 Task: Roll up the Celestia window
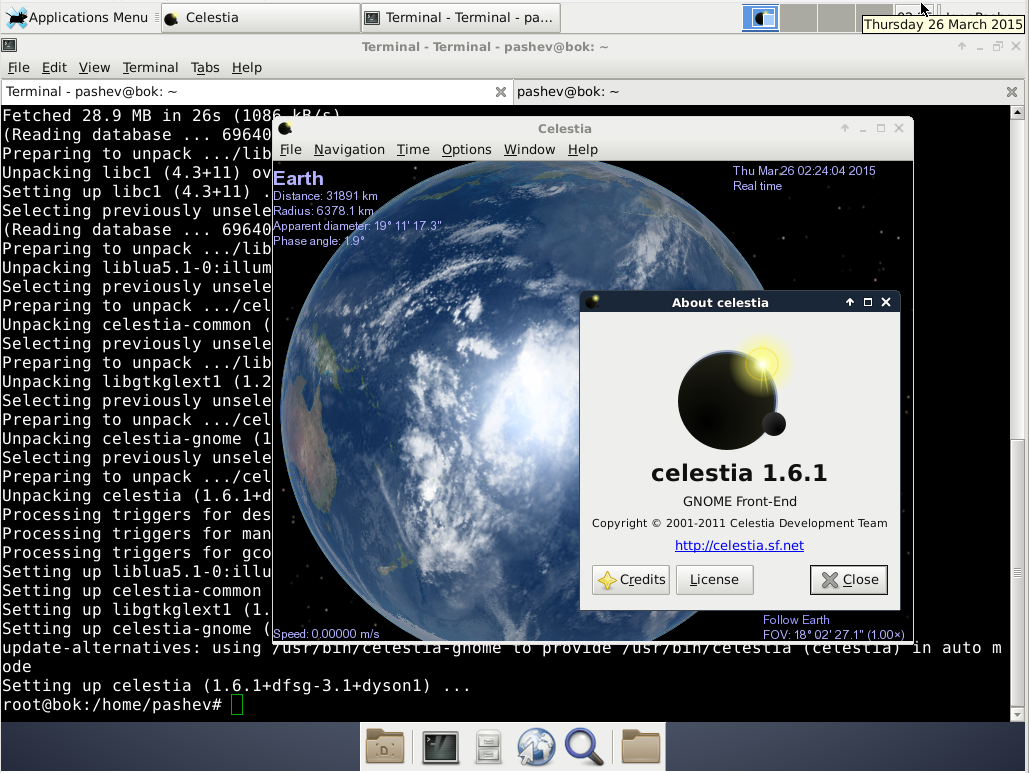845,129
